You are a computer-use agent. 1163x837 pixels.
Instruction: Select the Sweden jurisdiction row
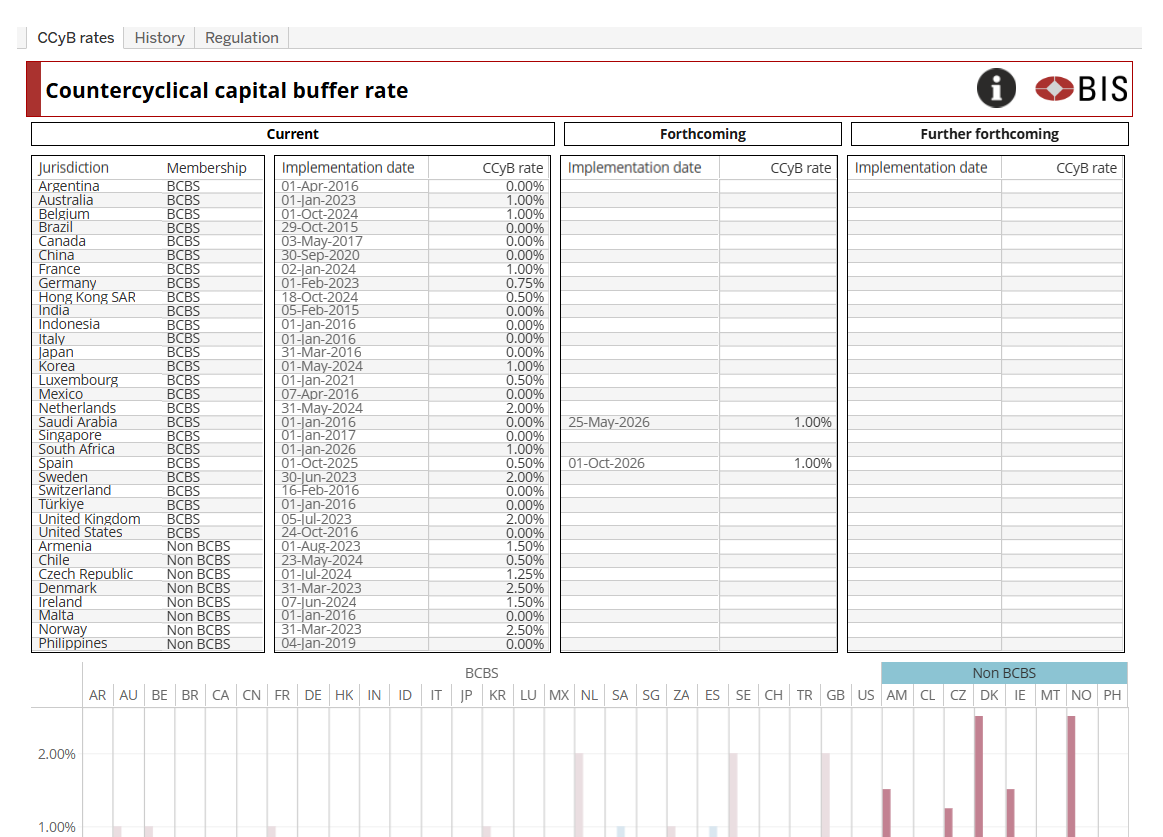click(148, 477)
